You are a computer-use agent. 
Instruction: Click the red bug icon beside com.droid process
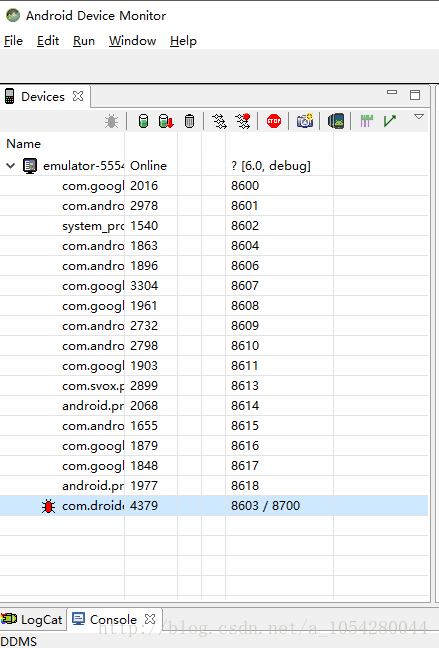click(x=48, y=506)
